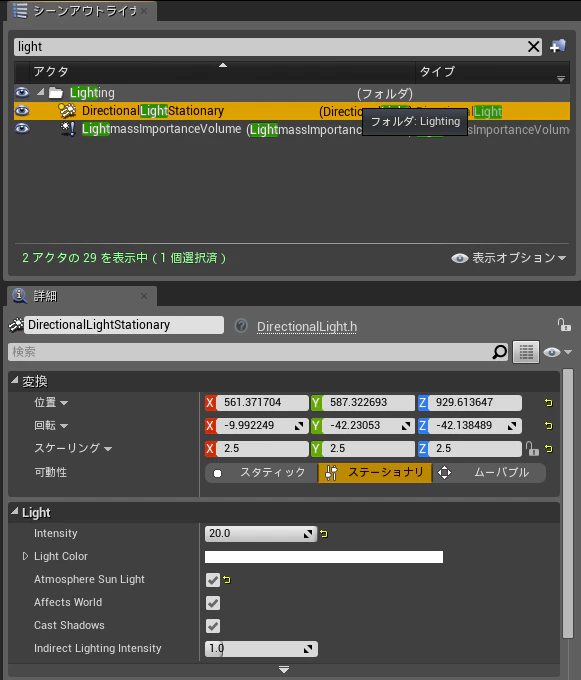Collapse the Light section

coord(15,511)
